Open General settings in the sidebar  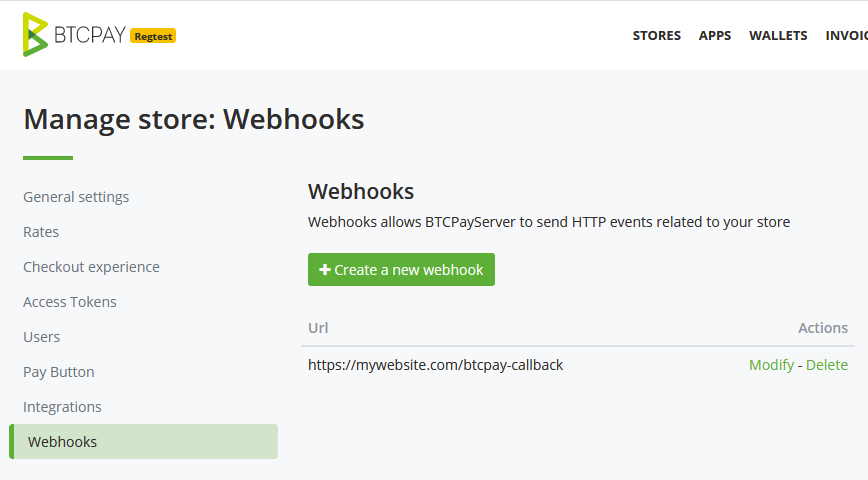point(76,197)
